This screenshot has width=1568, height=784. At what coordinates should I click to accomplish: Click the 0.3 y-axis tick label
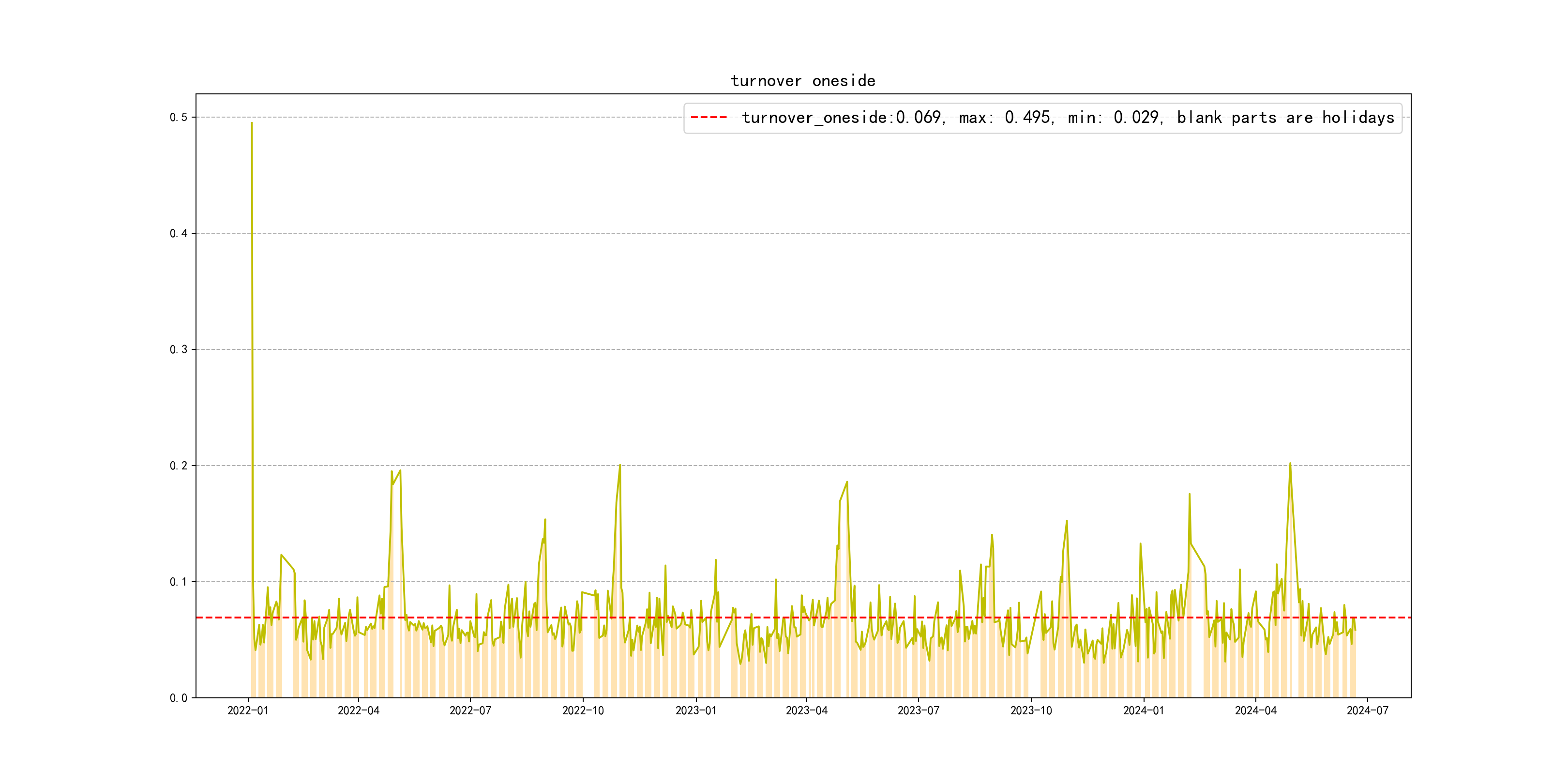[179, 350]
